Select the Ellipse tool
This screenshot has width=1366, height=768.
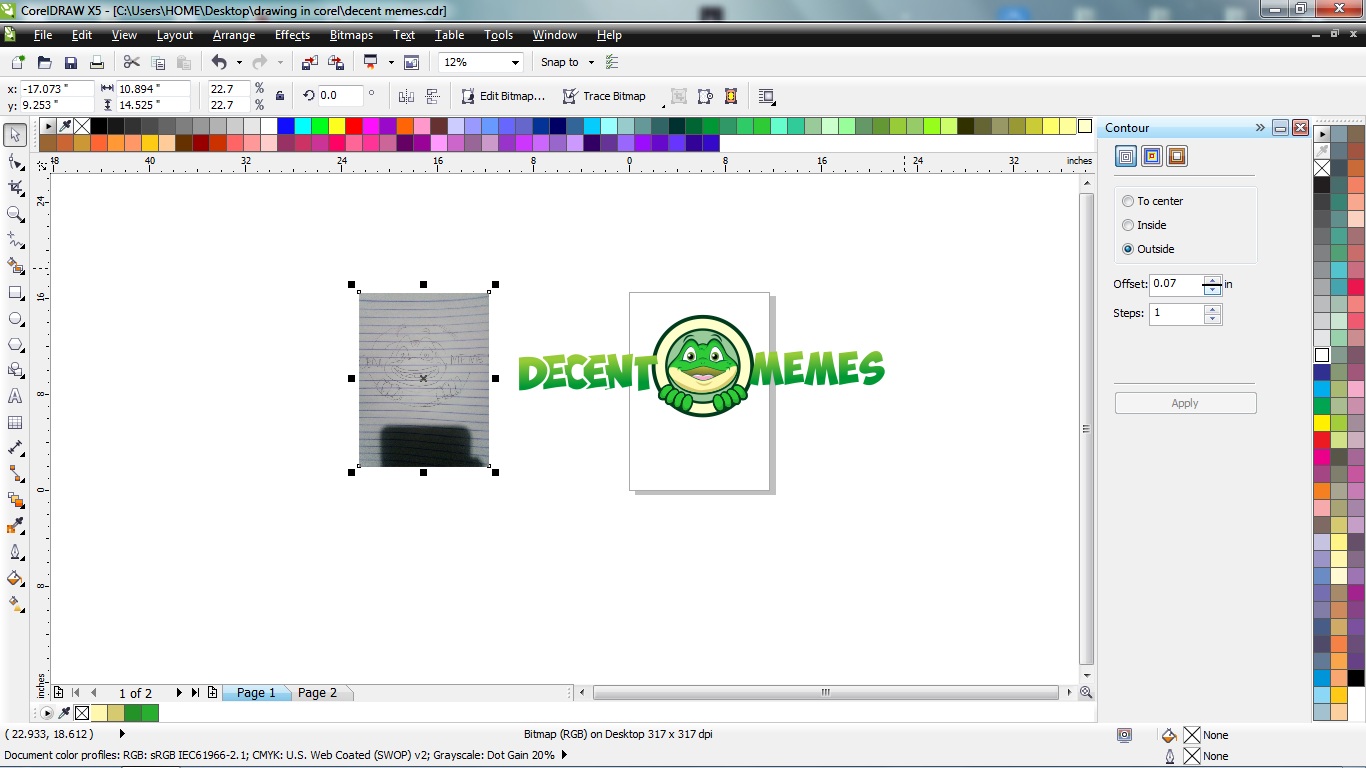[15, 319]
